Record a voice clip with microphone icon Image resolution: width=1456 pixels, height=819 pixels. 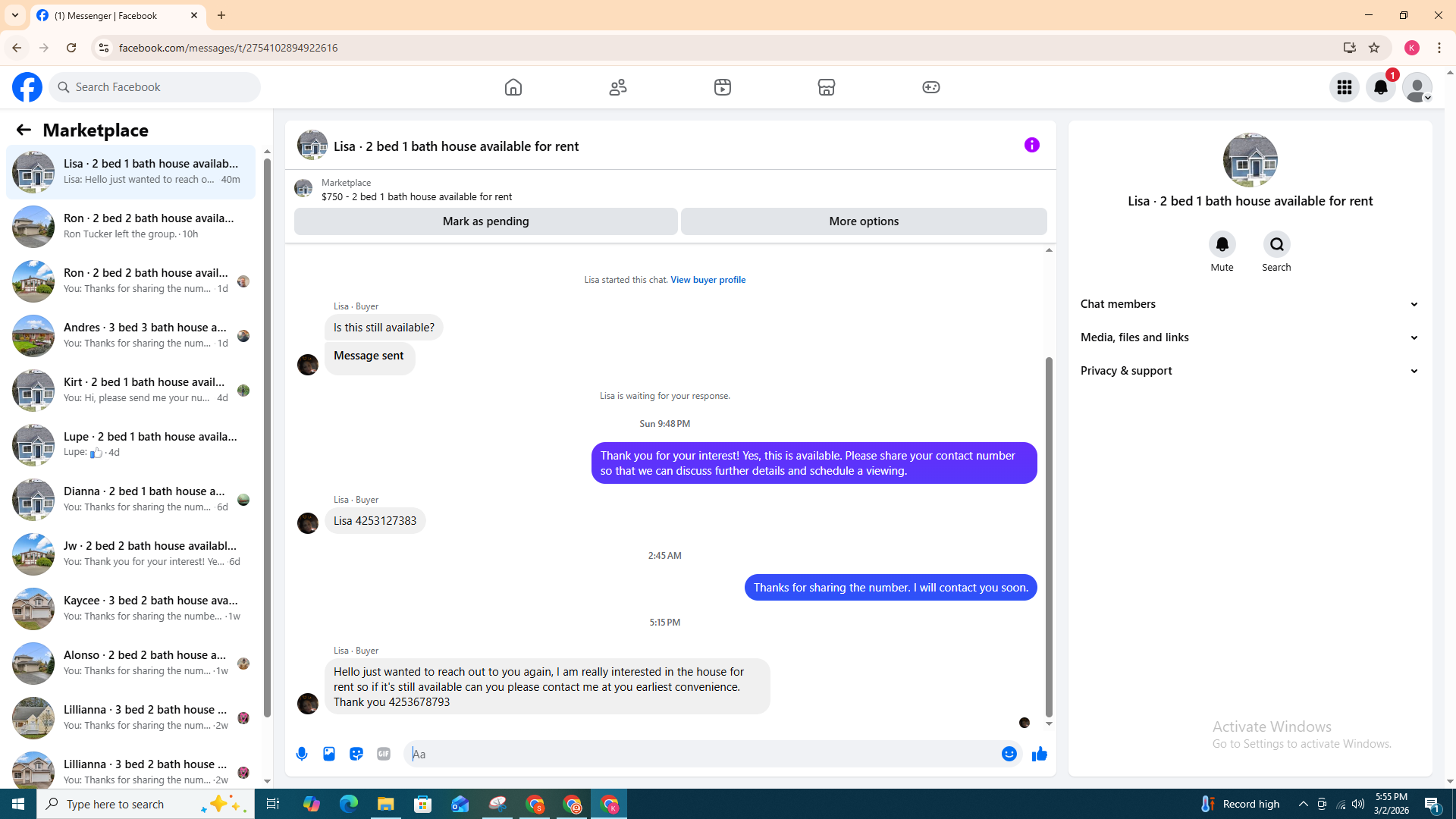coord(302,754)
